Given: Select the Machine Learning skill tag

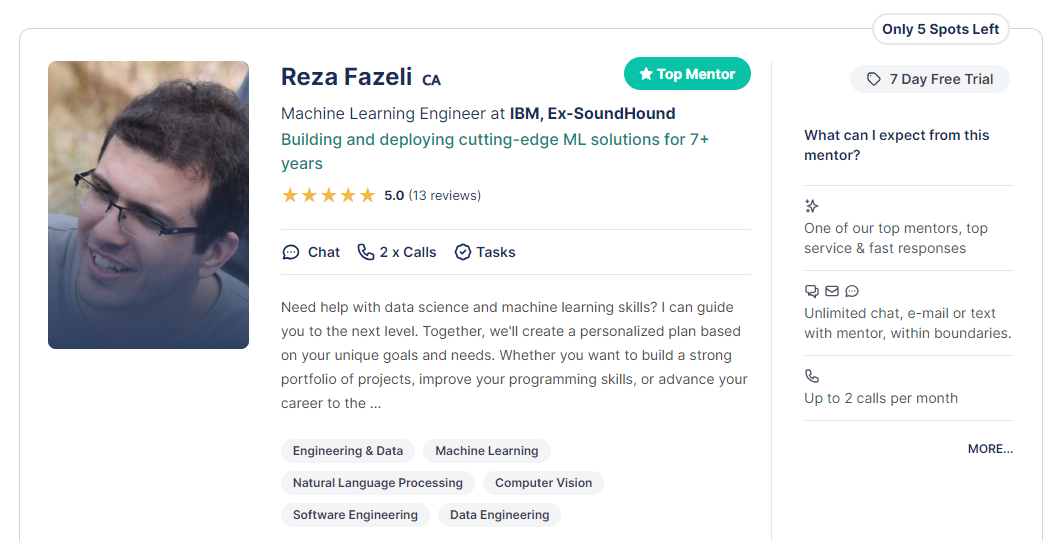Looking at the screenshot, I should (487, 451).
